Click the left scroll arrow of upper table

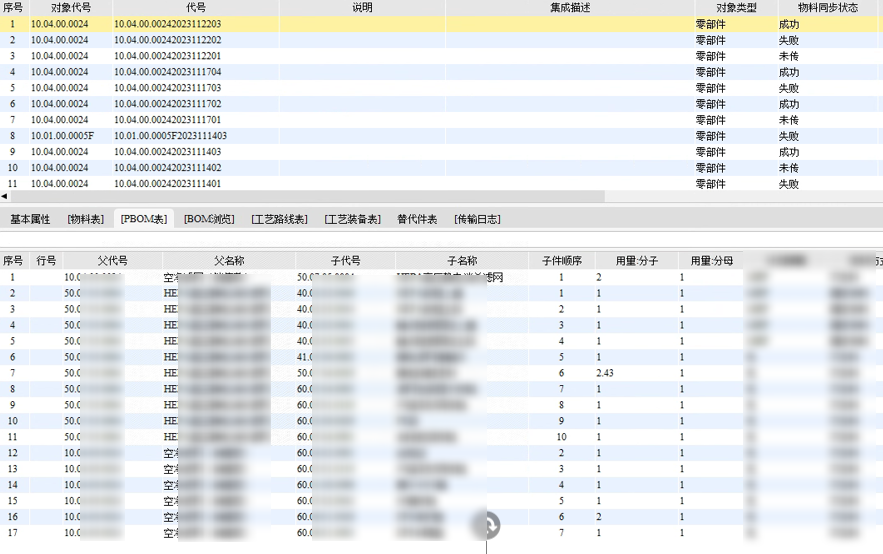[4, 196]
